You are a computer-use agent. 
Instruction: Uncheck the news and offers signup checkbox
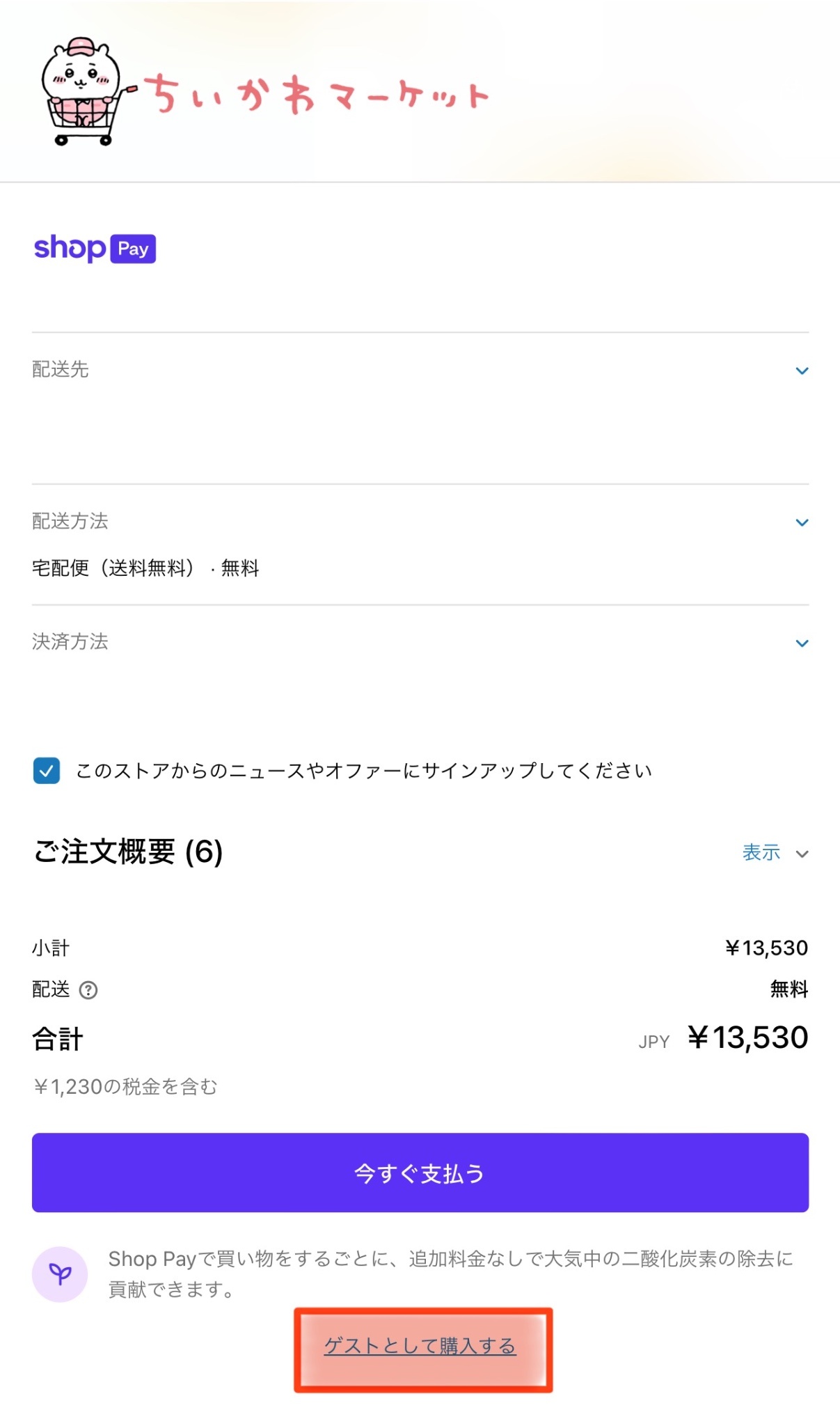[47, 771]
